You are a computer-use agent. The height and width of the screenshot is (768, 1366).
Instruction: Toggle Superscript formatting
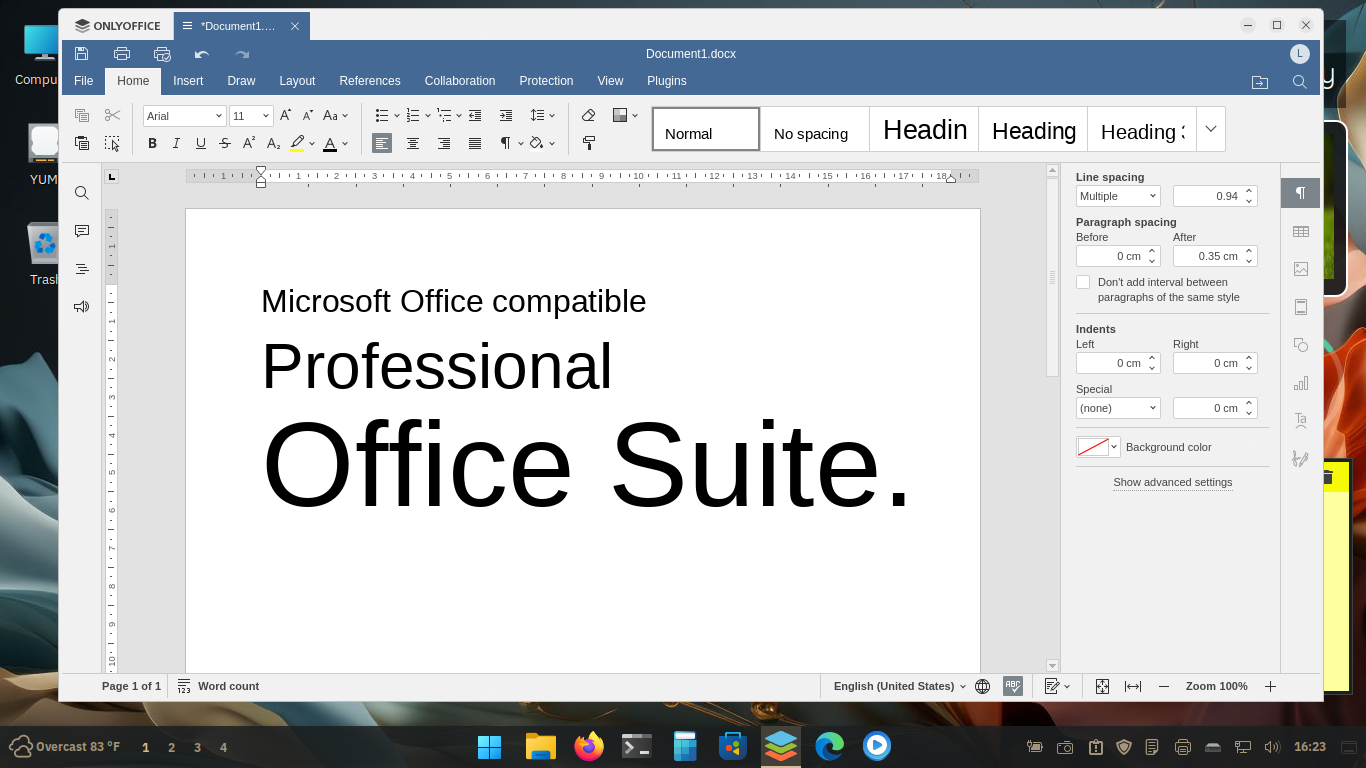tap(249, 143)
